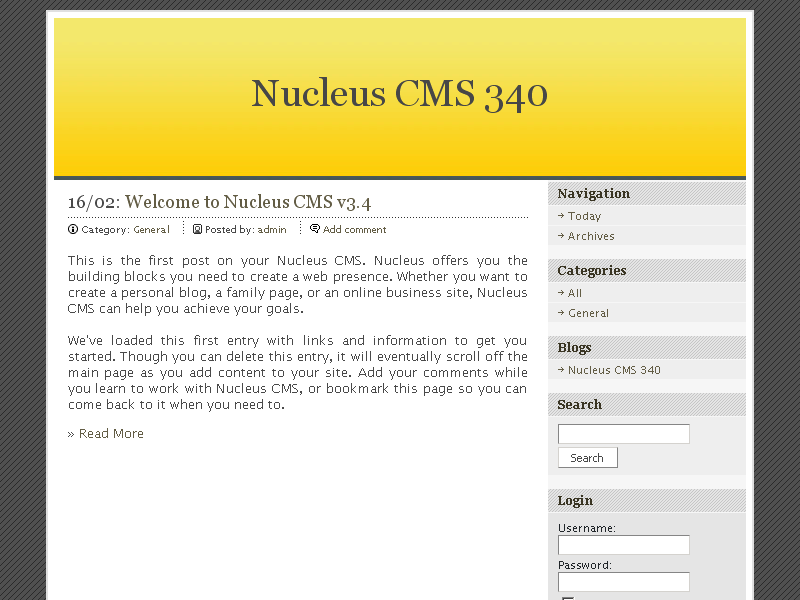Viewport: 800px width, 600px height.
Task: Click the arrow icon beside General category
Action: [560, 313]
